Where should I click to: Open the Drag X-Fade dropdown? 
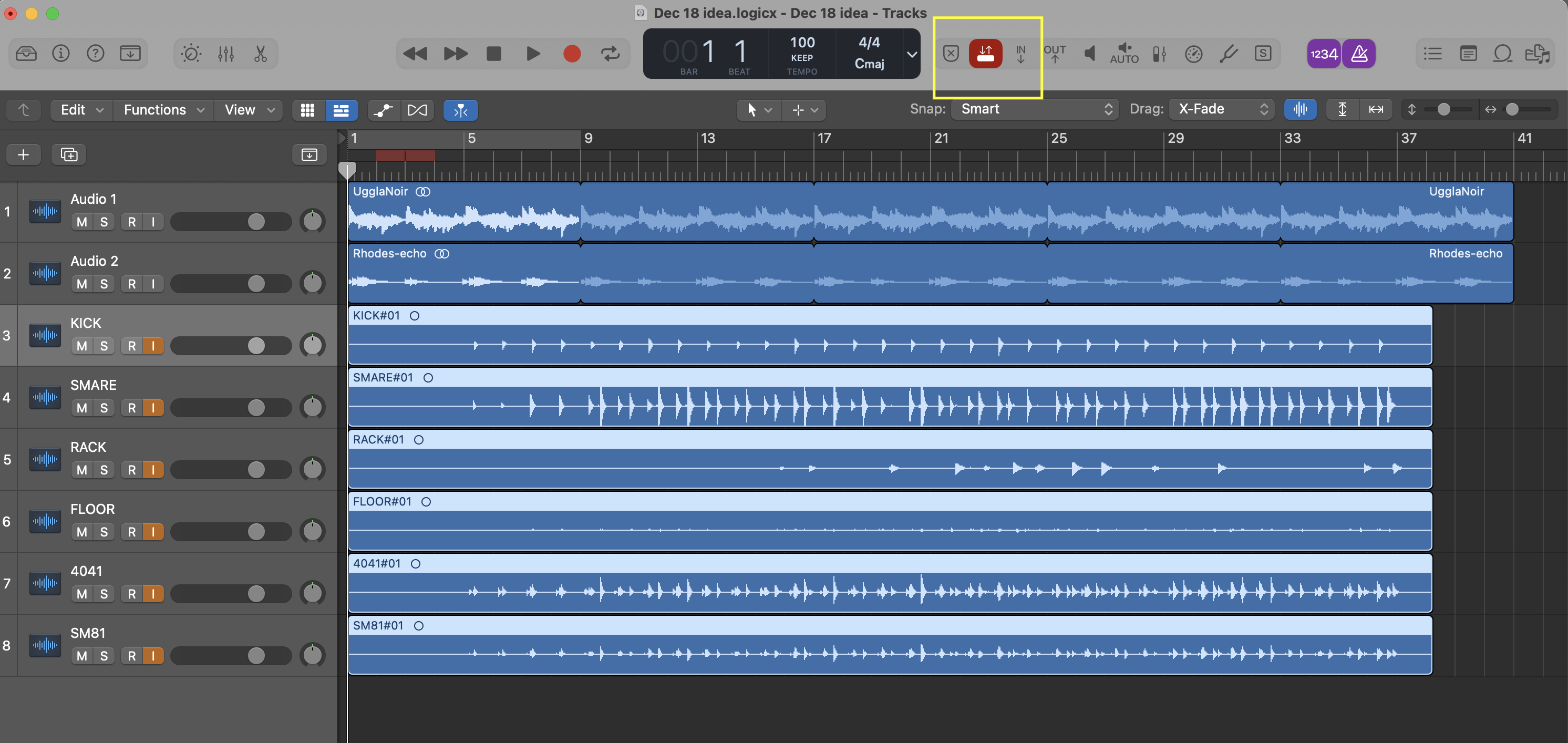click(1221, 109)
